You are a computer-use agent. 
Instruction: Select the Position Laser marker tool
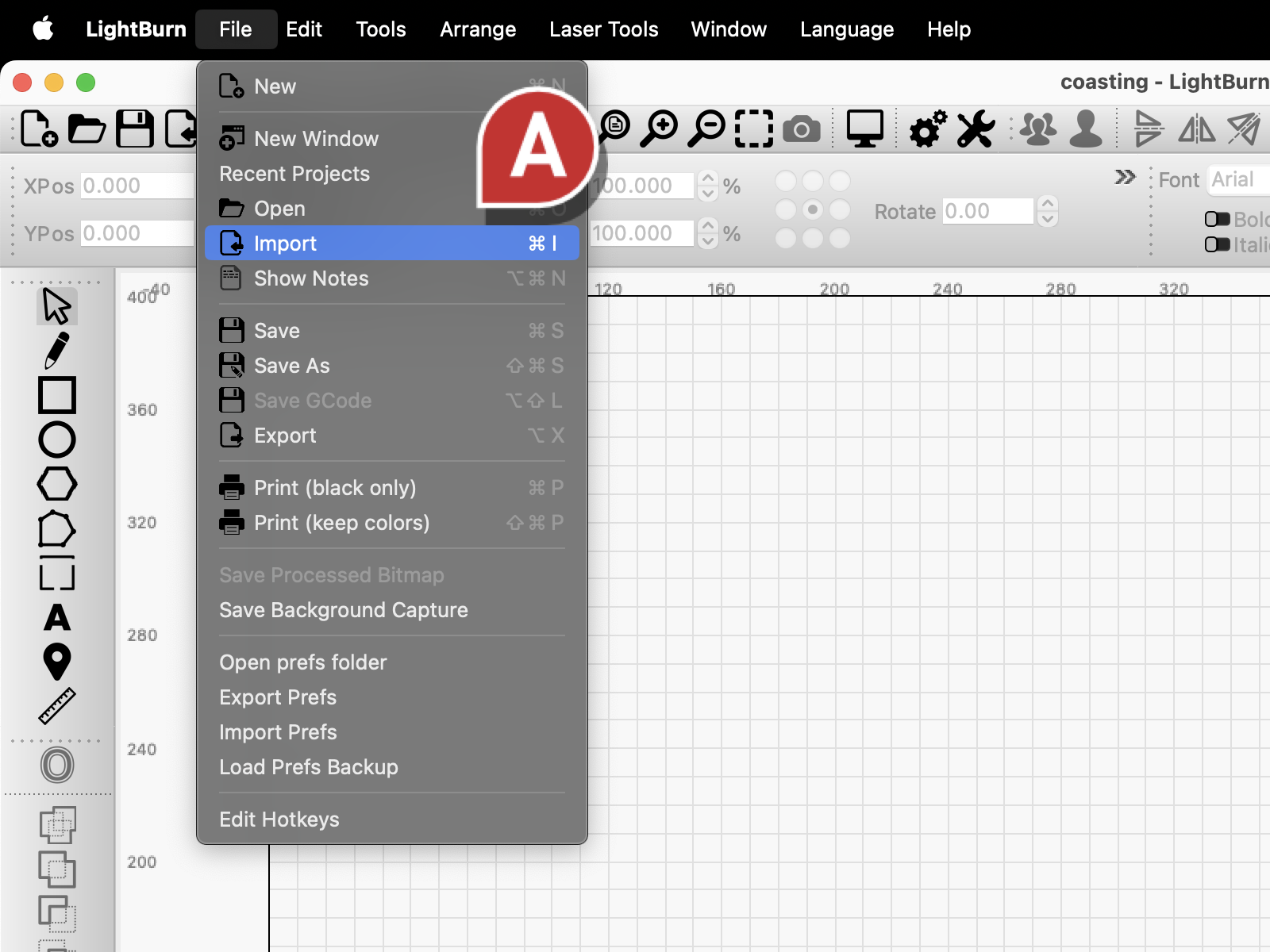pyautogui.click(x=56, y=662)
